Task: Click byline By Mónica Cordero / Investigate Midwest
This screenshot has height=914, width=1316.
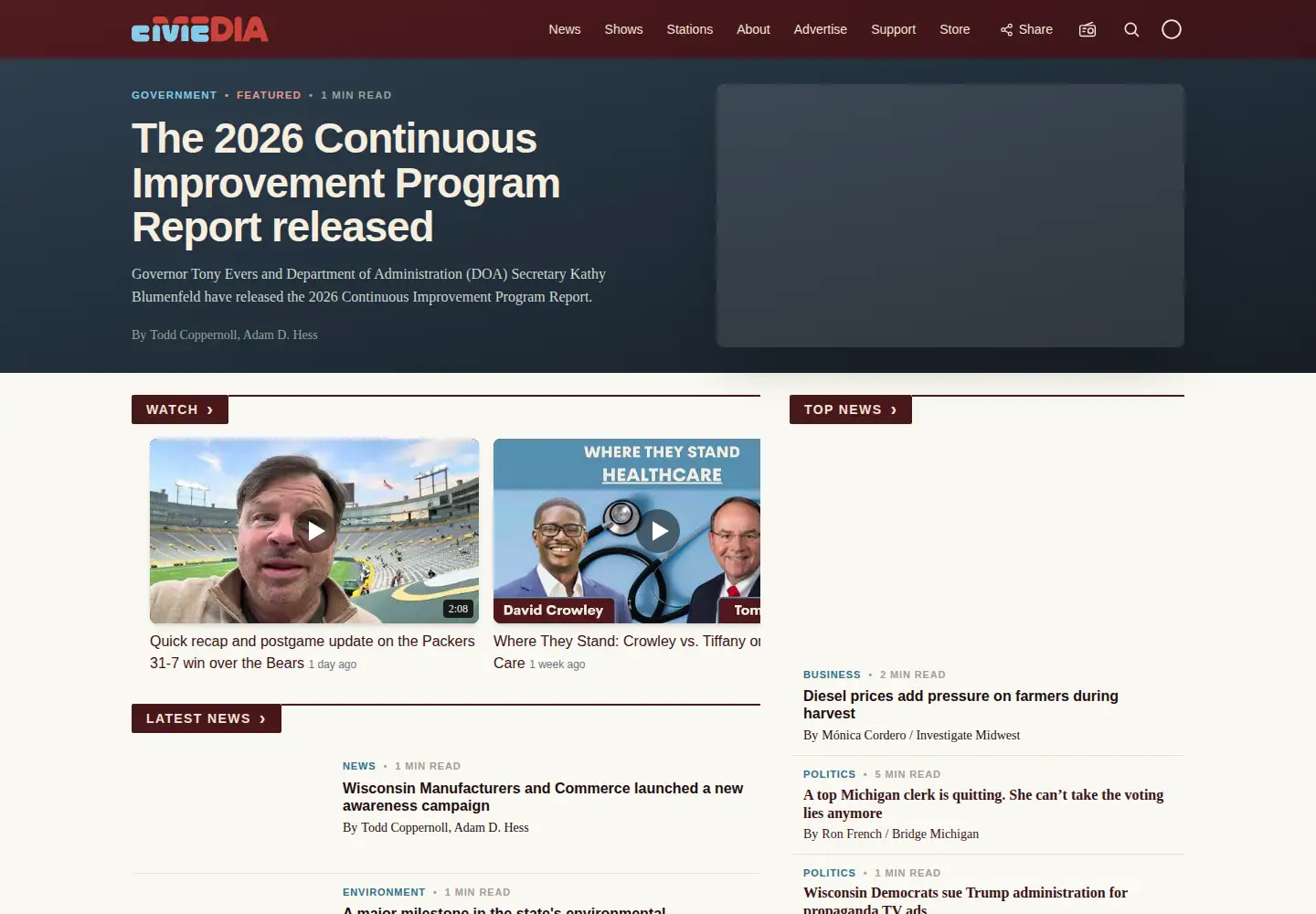Action: click(x=911, y=735)
